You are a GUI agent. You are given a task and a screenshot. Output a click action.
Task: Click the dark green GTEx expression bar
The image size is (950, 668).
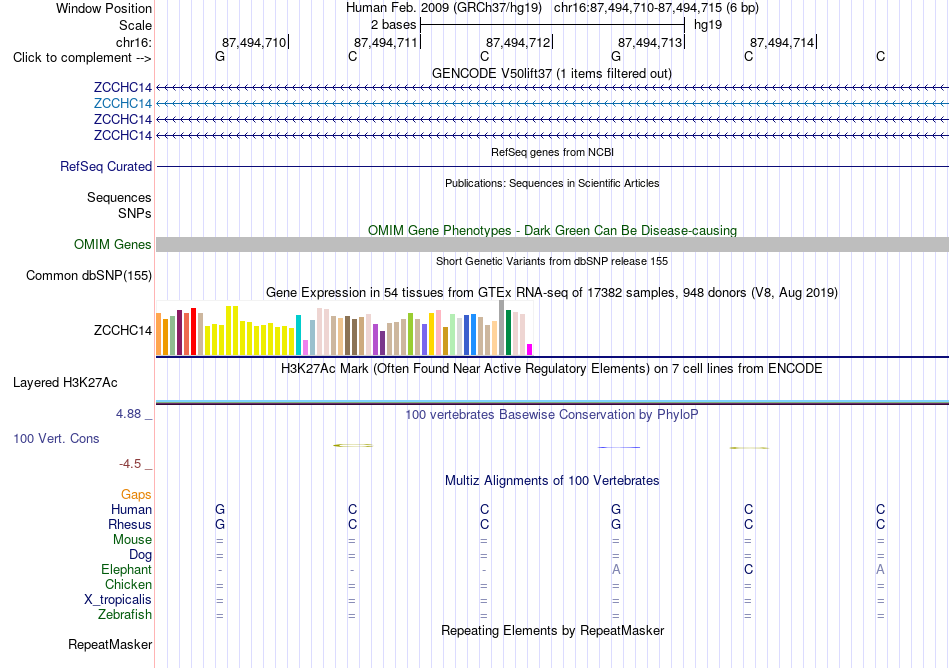(508, 332)
